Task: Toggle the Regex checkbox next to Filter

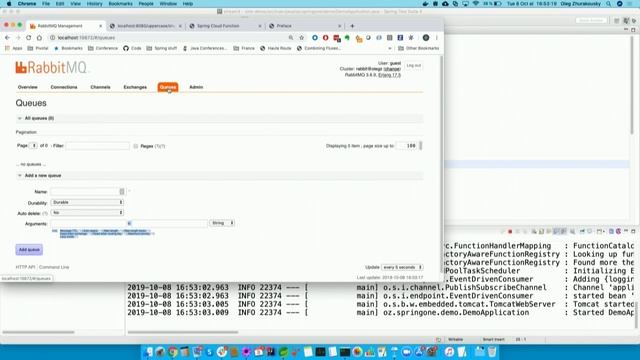Action: pos(136,146)
